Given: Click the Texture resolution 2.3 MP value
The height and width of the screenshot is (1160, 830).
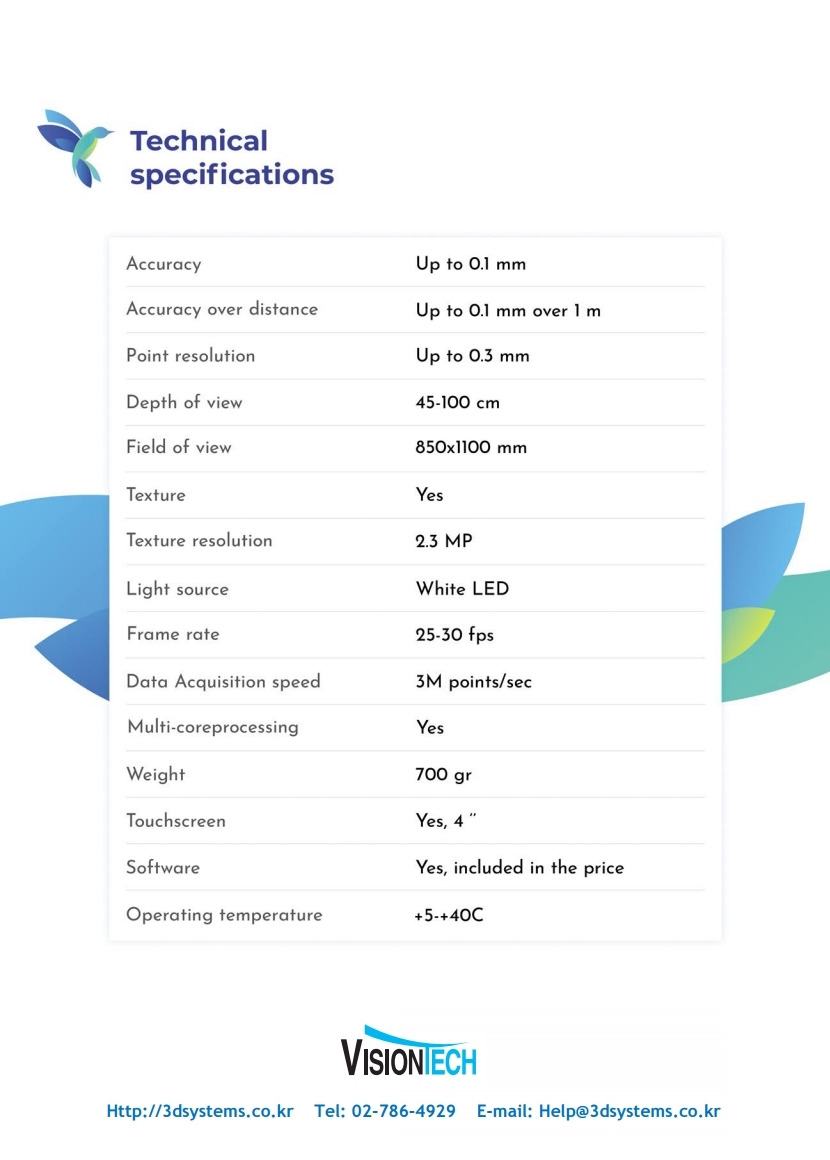Looking at the screenshot, I should tap(444, 541).
